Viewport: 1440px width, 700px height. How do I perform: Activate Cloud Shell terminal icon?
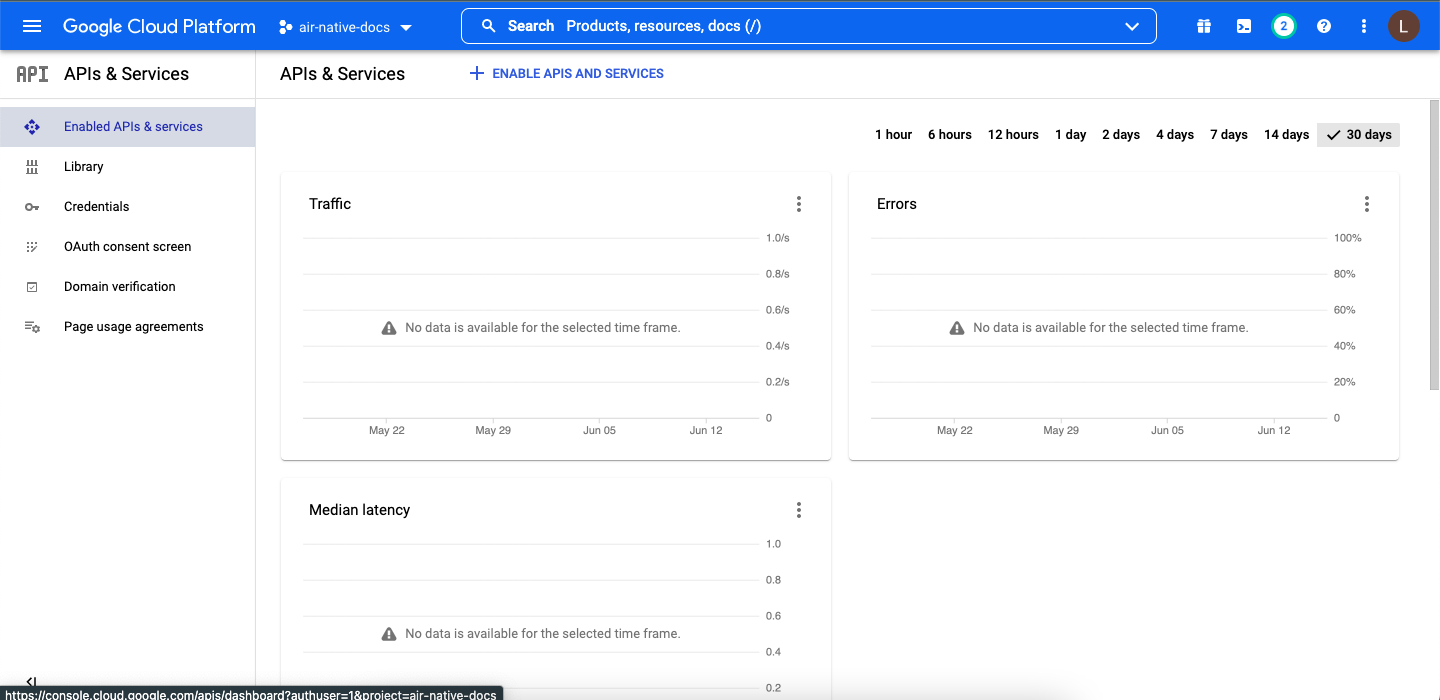click(x=1244, y=26)
